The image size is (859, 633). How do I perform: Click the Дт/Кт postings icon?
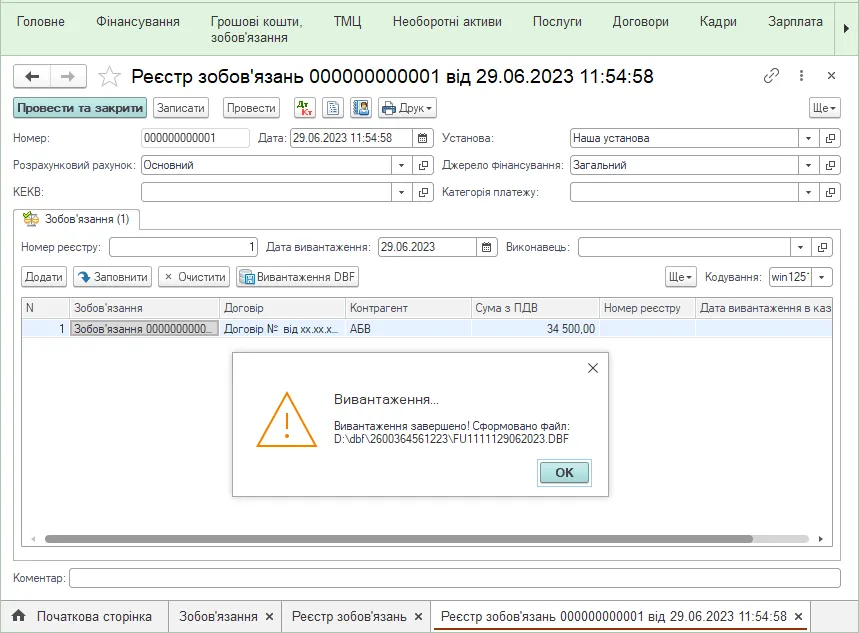pyautogui.click(x=305, y=108)
